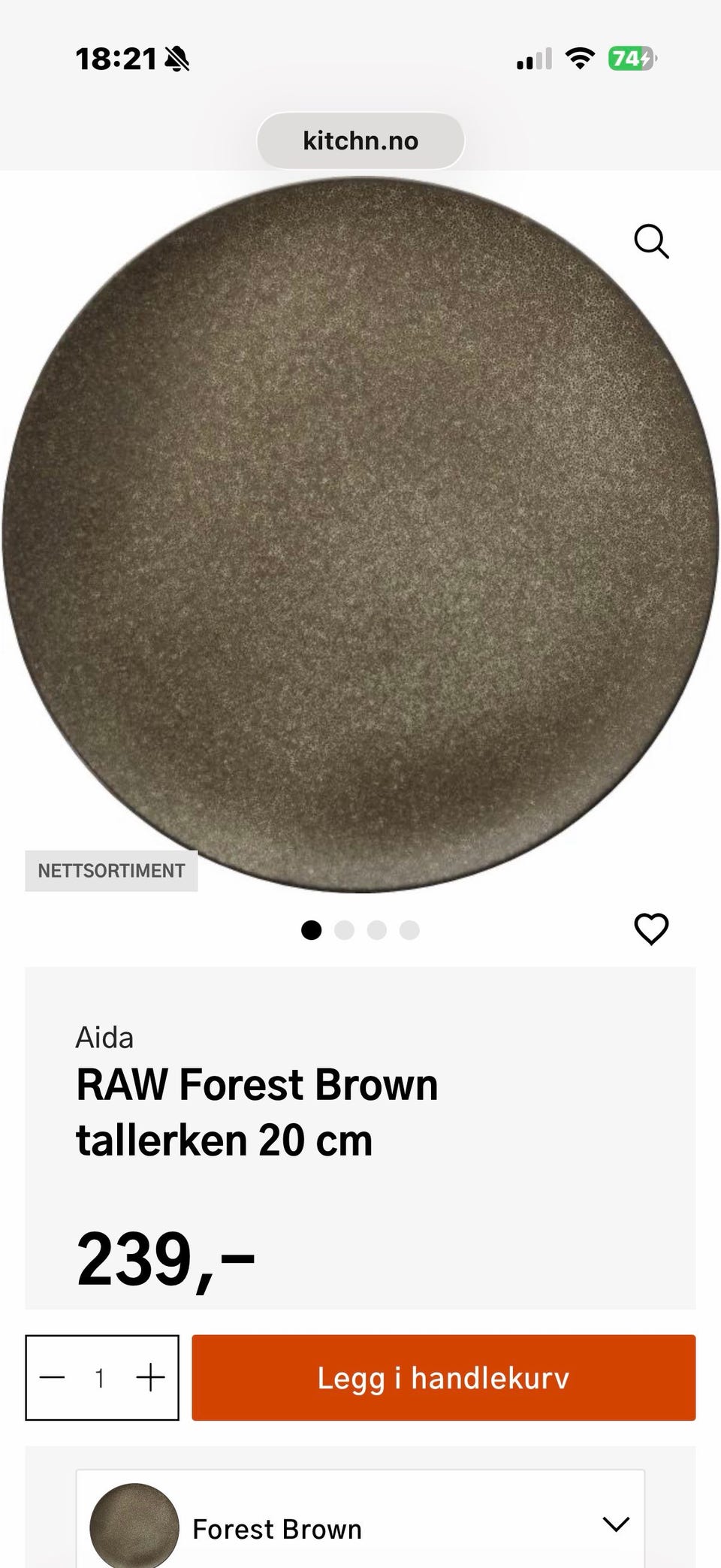
Task: Open dropdown via the chevron arrow
Action: point(616,1524)
